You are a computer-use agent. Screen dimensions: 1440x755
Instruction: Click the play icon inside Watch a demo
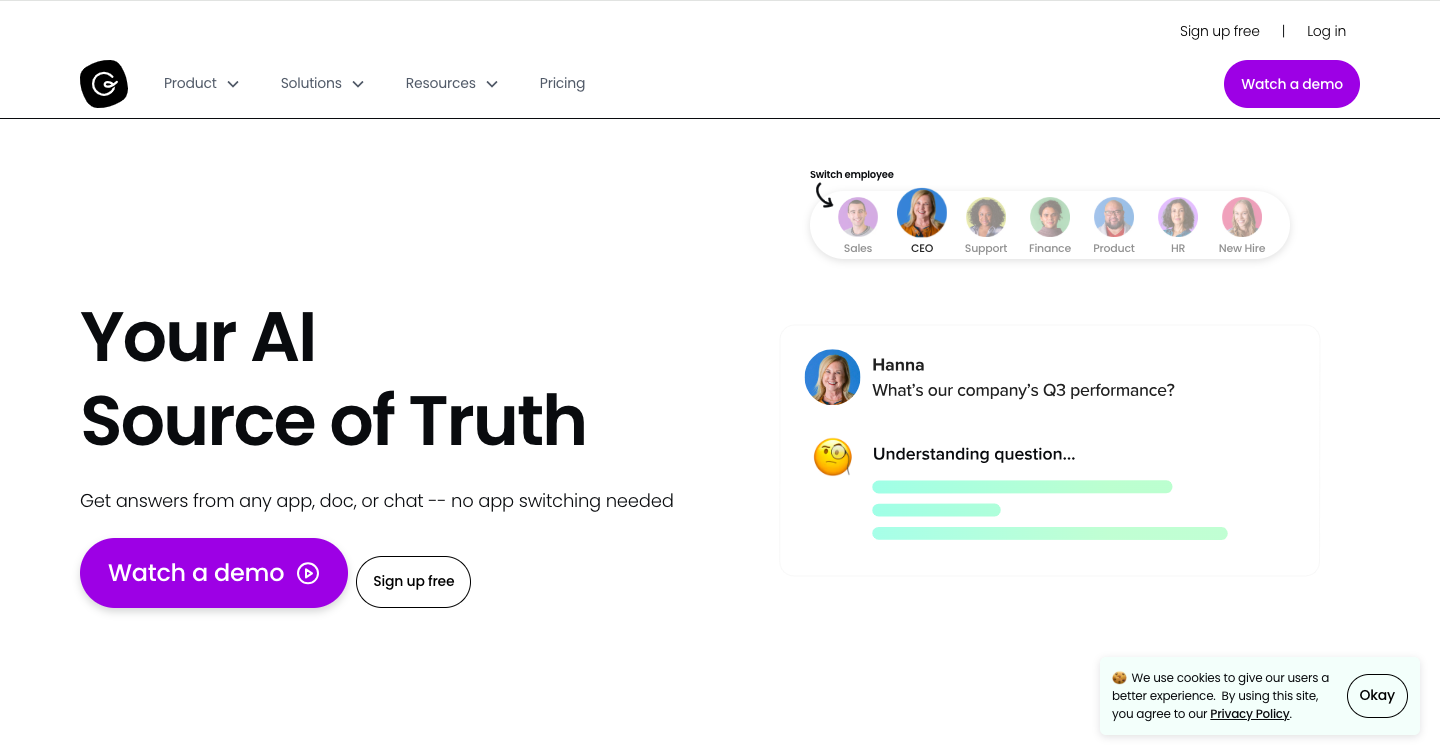pos(307,573)
